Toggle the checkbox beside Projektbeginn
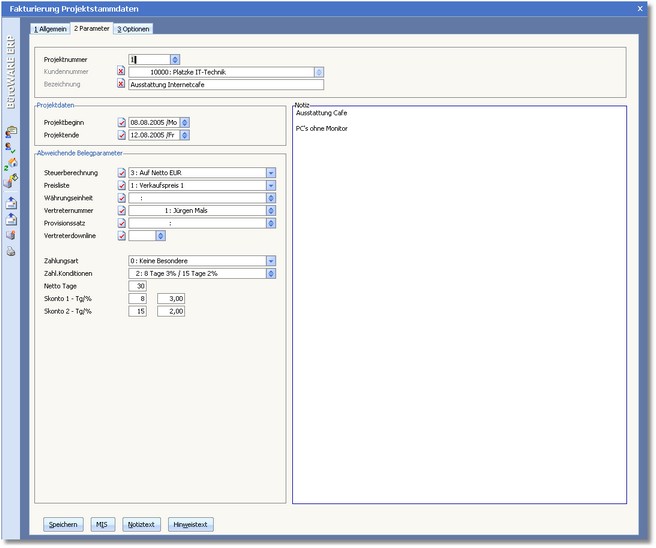Image resolution: width=656 pixels, height=548 pixels. pyautogui.click(x=122, y=122)
